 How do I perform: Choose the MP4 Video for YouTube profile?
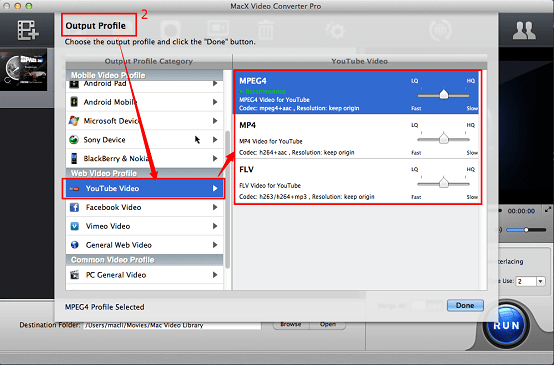pyautogui.click(x=357, y=137)
